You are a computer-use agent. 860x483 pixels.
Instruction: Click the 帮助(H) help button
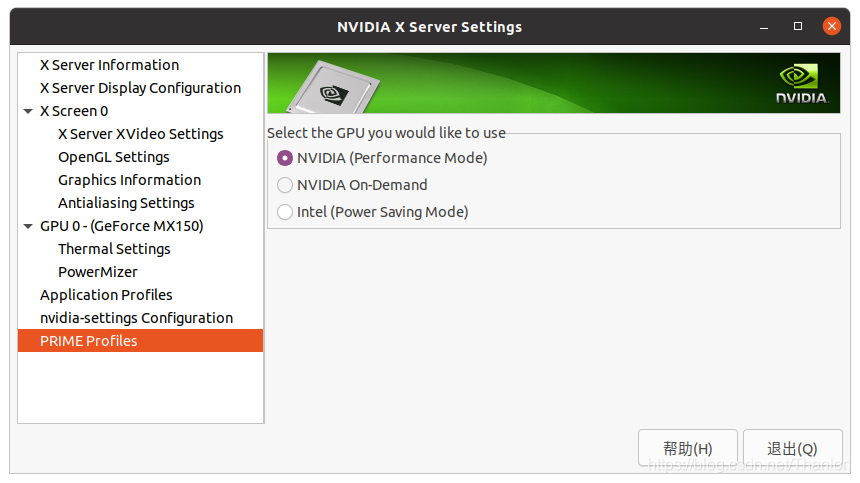coord(687,449)
